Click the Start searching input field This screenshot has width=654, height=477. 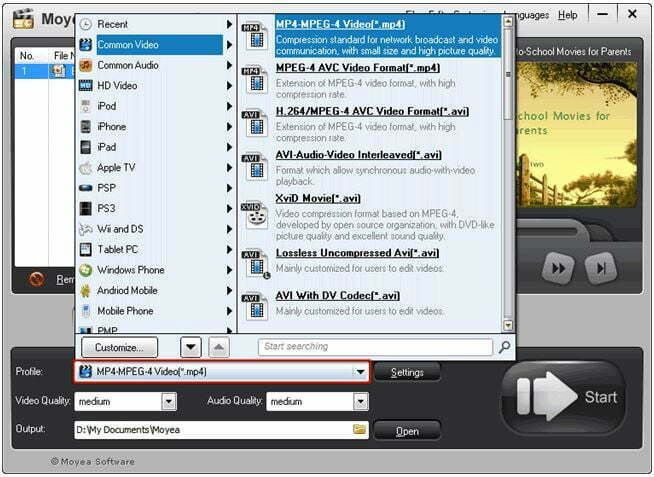(x=375, y=346)
